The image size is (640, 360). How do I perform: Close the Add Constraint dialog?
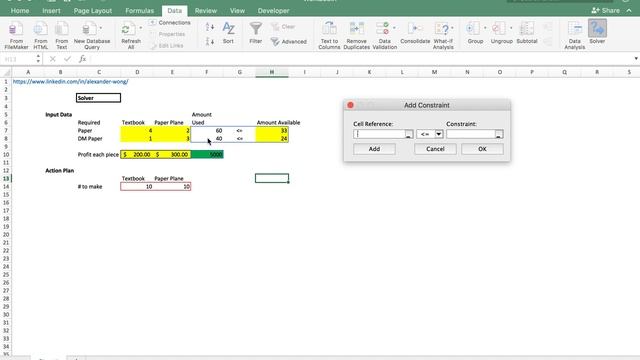coord(350,105)
